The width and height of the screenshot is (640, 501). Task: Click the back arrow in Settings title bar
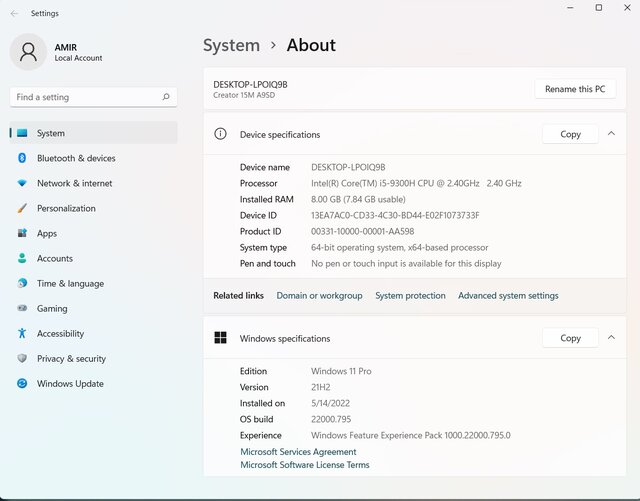(14, 13)
